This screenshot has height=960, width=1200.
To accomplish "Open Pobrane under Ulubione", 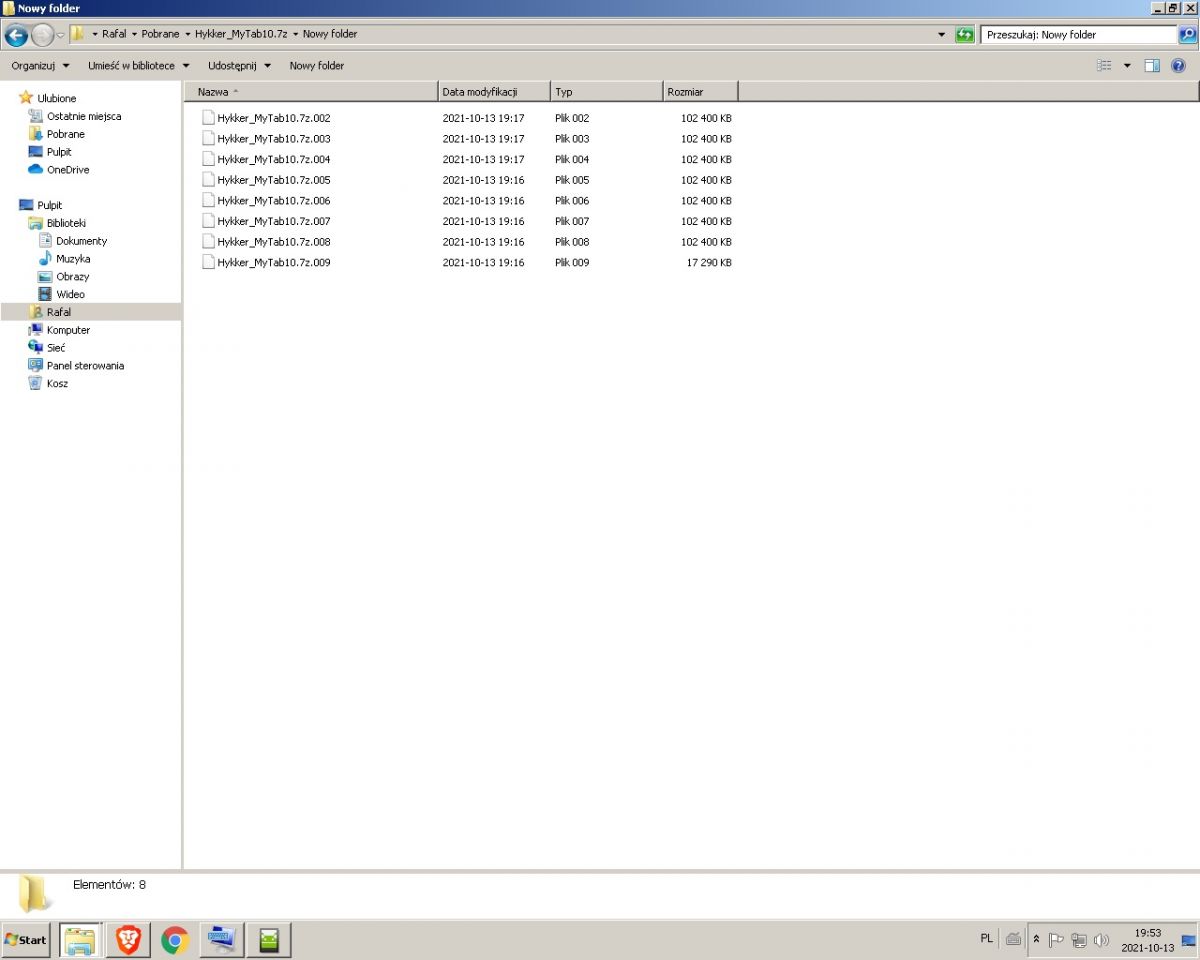I will pos(65,134).
